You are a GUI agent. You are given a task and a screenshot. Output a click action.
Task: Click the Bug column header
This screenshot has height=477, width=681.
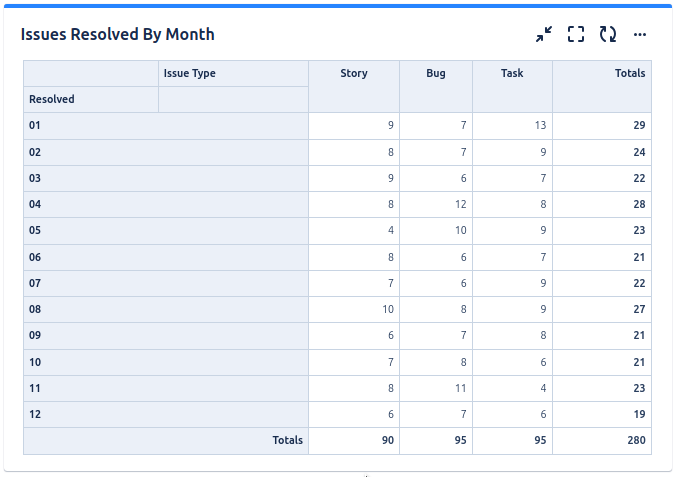point(436,74)
